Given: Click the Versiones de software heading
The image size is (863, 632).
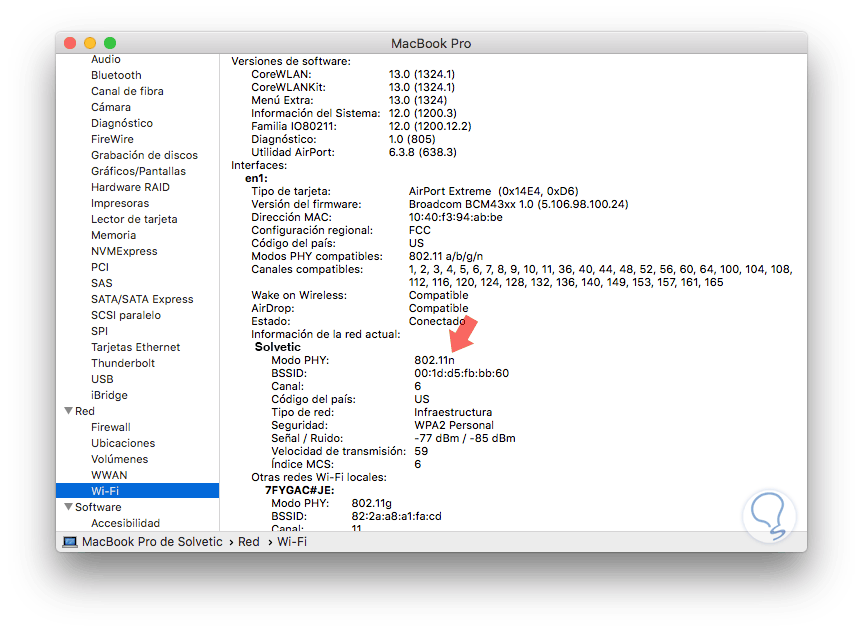Looking at the screenshot, I should coord(291,61).
